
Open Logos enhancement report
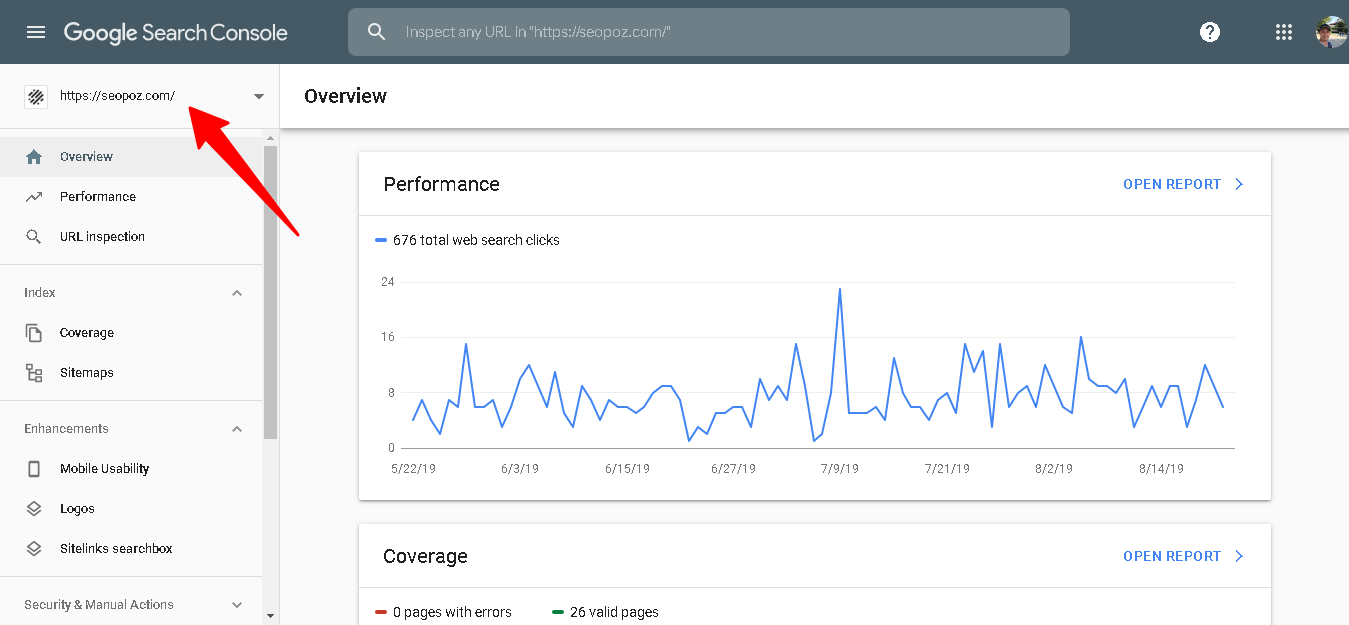pyautogui.click(x=131, y=509)
